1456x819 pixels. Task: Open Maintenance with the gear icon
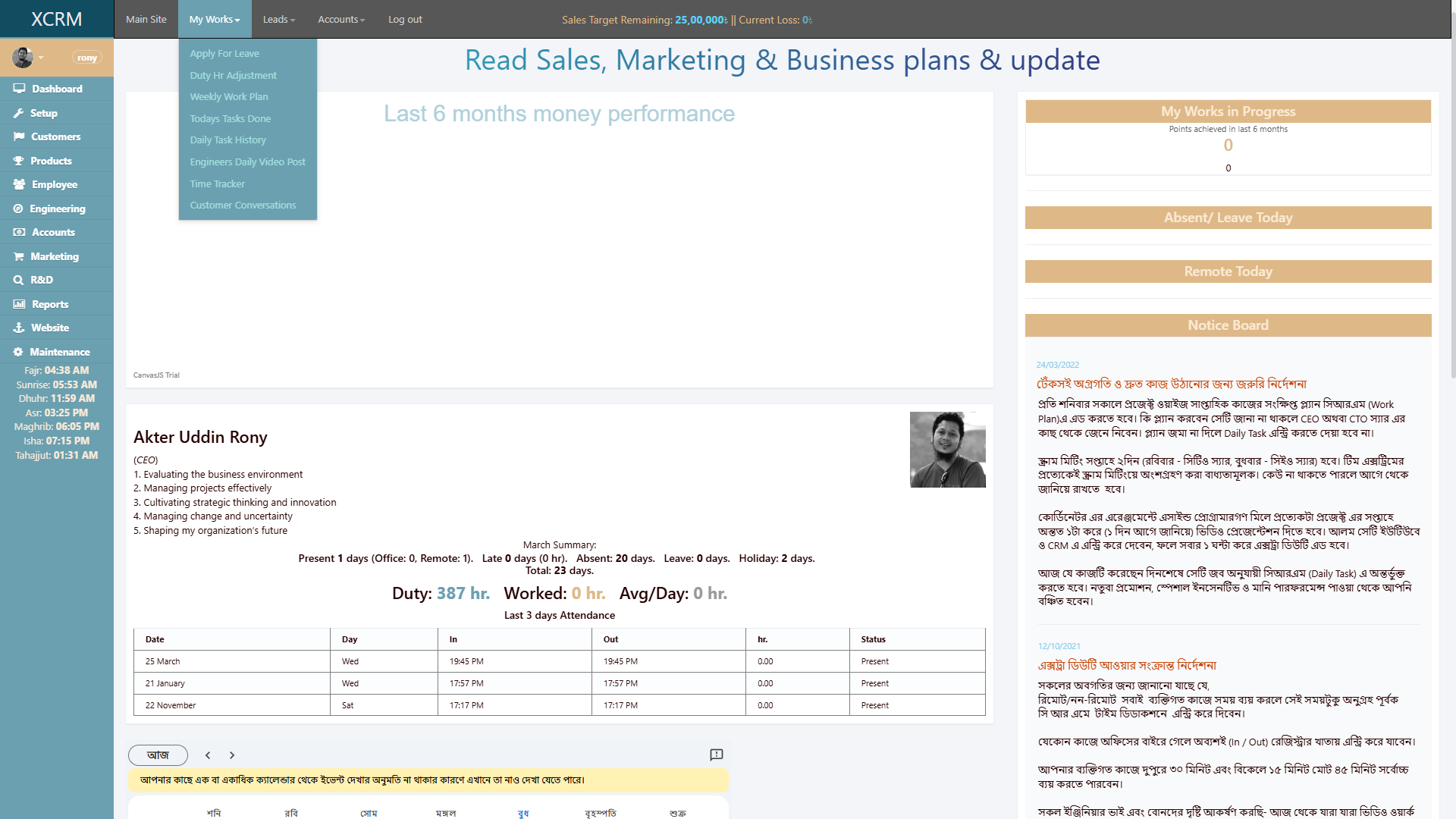point(19,351)
